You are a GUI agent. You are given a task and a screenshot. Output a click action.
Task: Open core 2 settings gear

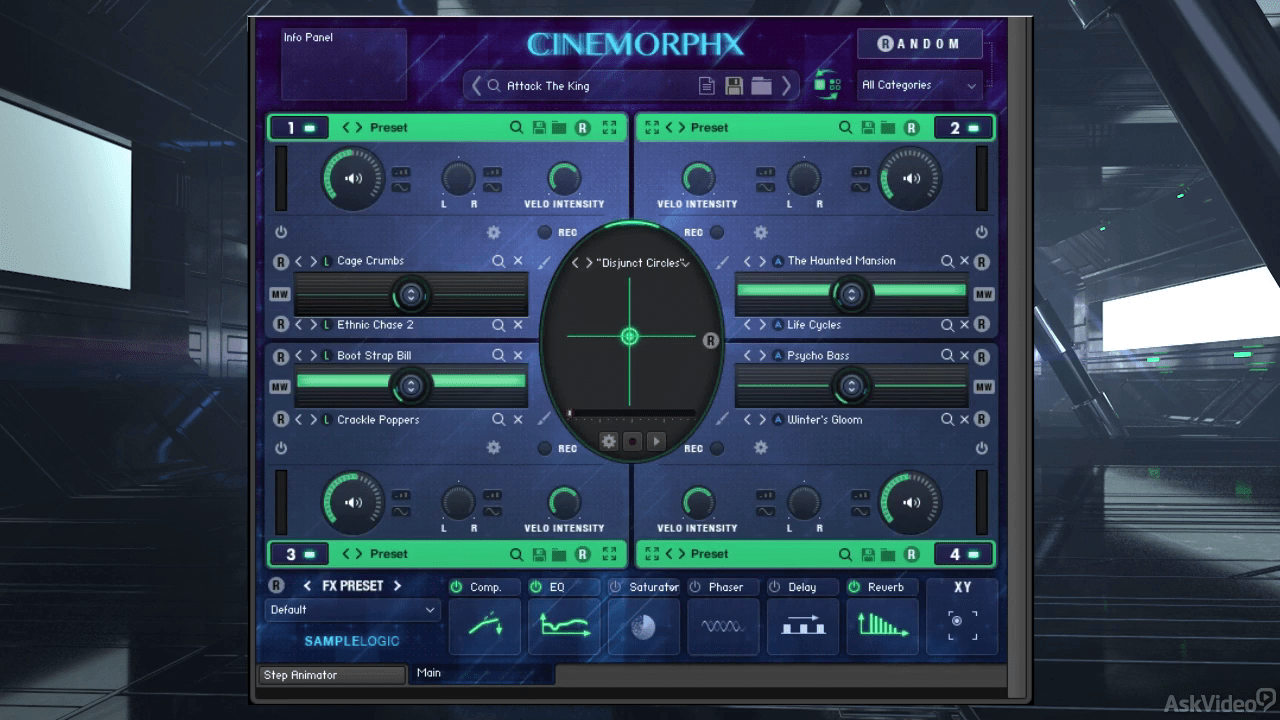tap(760, 232)
